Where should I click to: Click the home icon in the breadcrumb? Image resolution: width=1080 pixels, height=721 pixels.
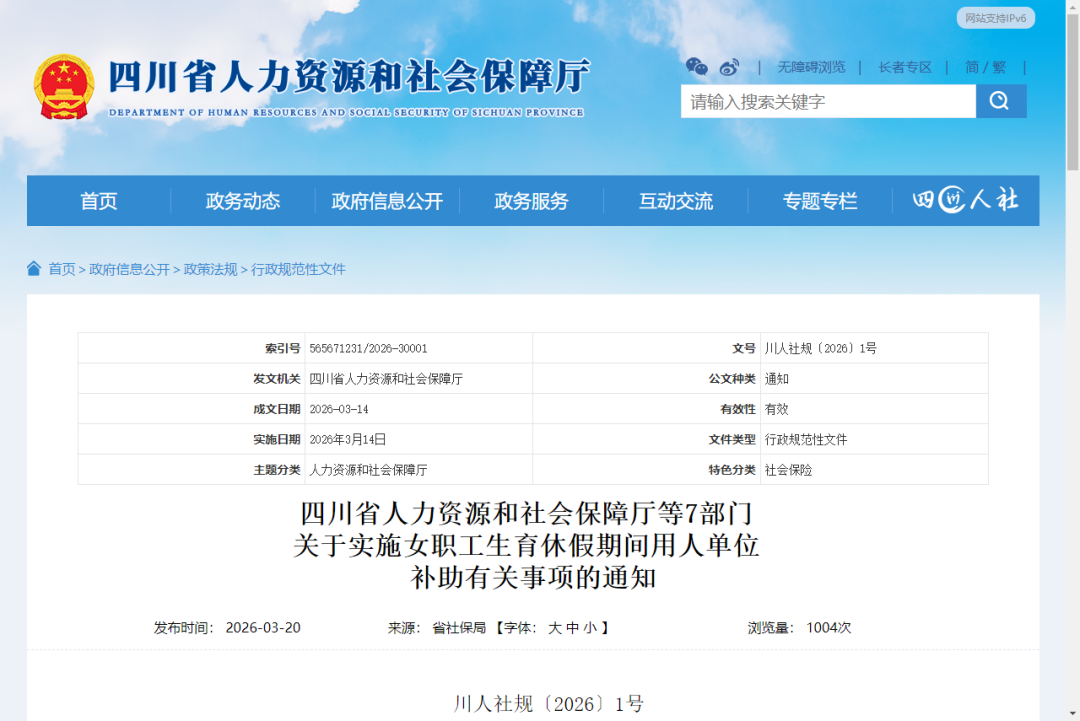pyautogui.click(x=34, y=268)
